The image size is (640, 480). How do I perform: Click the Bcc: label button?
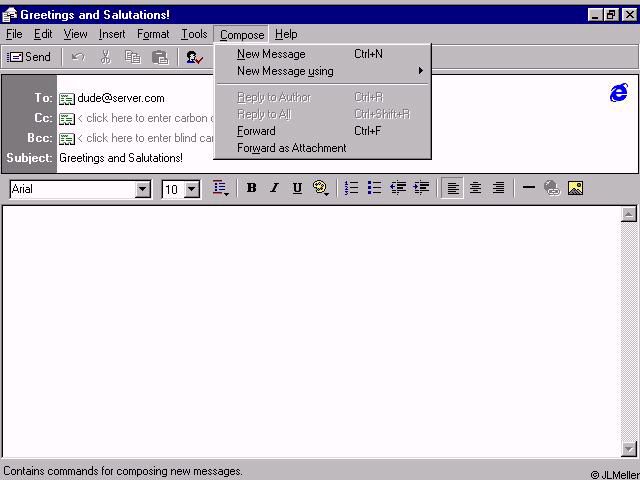point(40,138)
